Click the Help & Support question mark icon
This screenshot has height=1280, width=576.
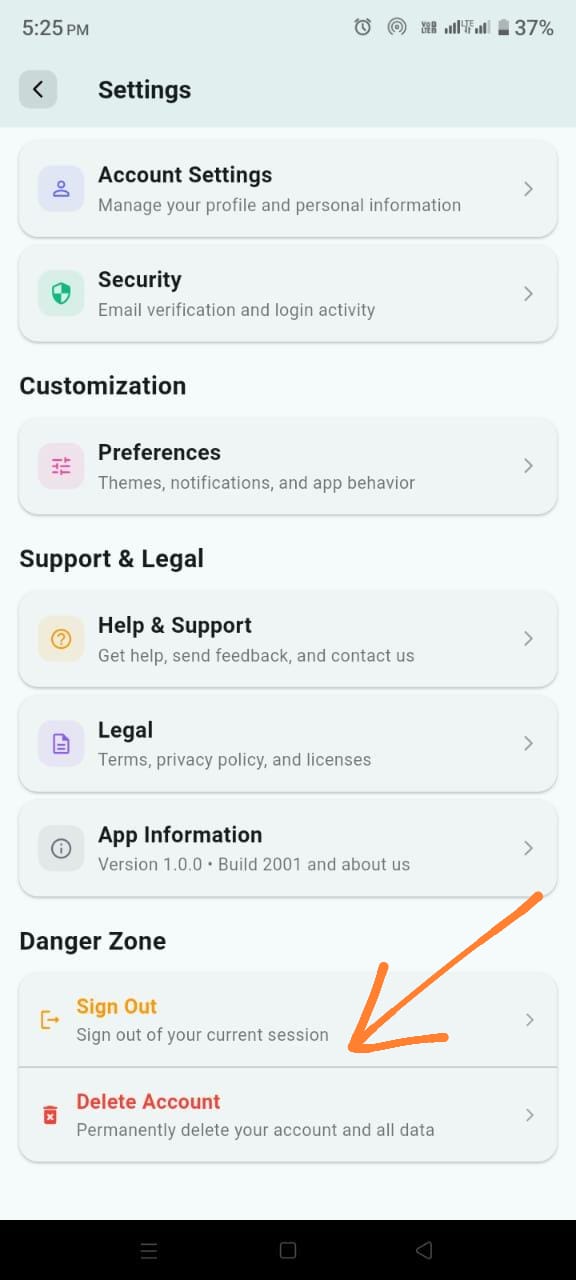[x=60, y=639]
